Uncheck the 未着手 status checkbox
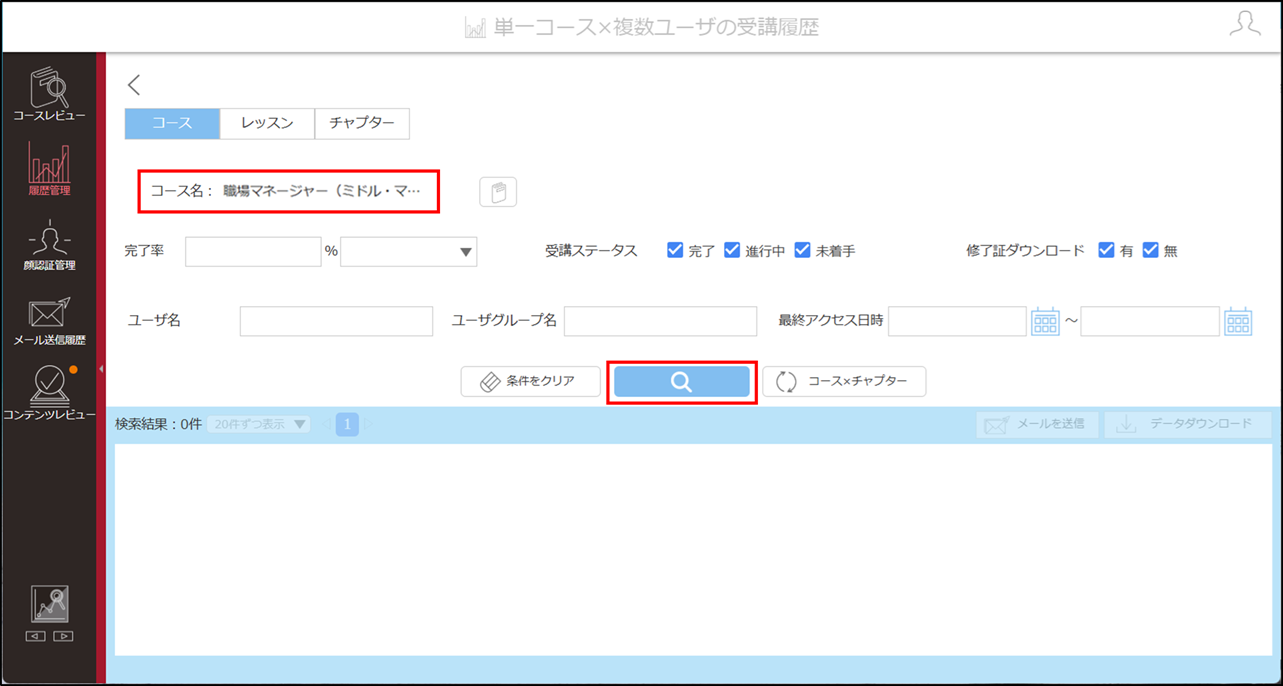This screenshot has width=1283, height=686. click(x=802, y=250)
